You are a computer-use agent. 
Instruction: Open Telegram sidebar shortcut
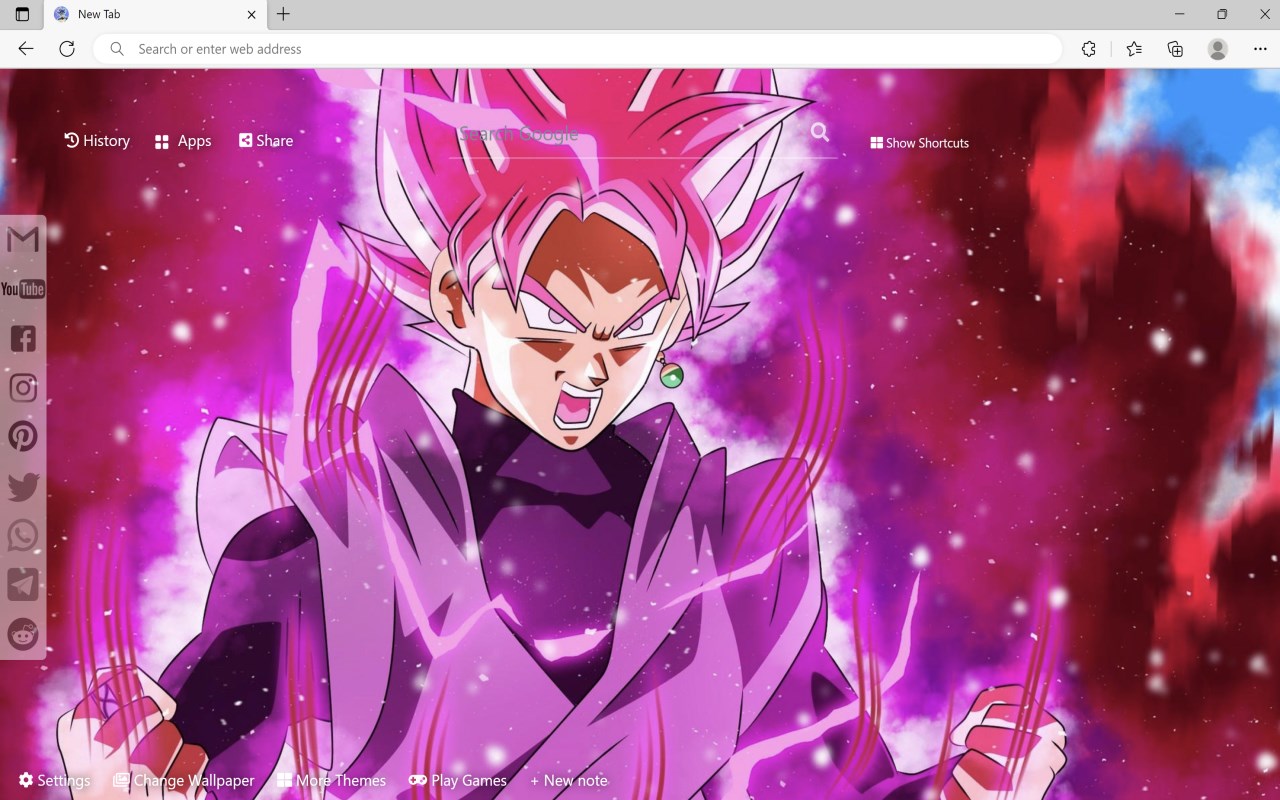[23, 584]
